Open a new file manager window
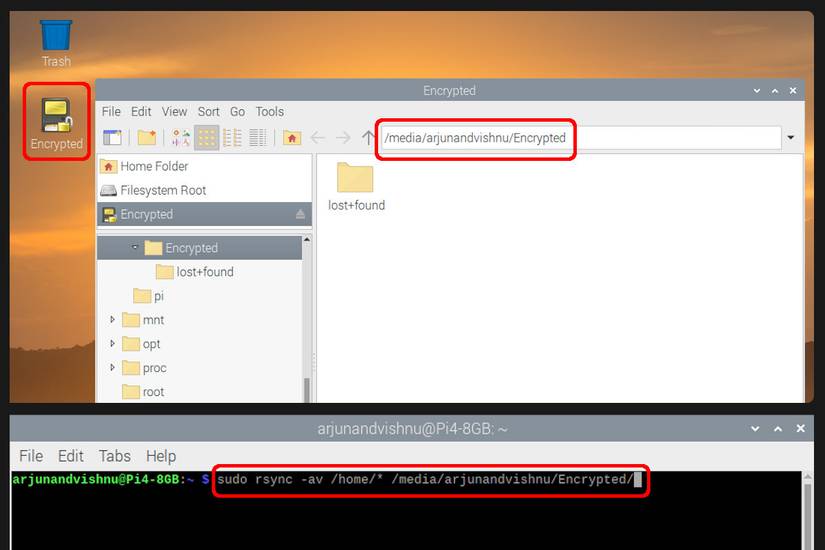 point(112,138)
